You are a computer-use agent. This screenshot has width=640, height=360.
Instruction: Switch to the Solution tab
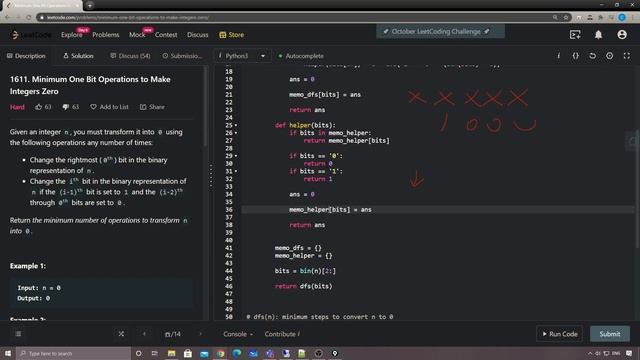click(78, 56)
